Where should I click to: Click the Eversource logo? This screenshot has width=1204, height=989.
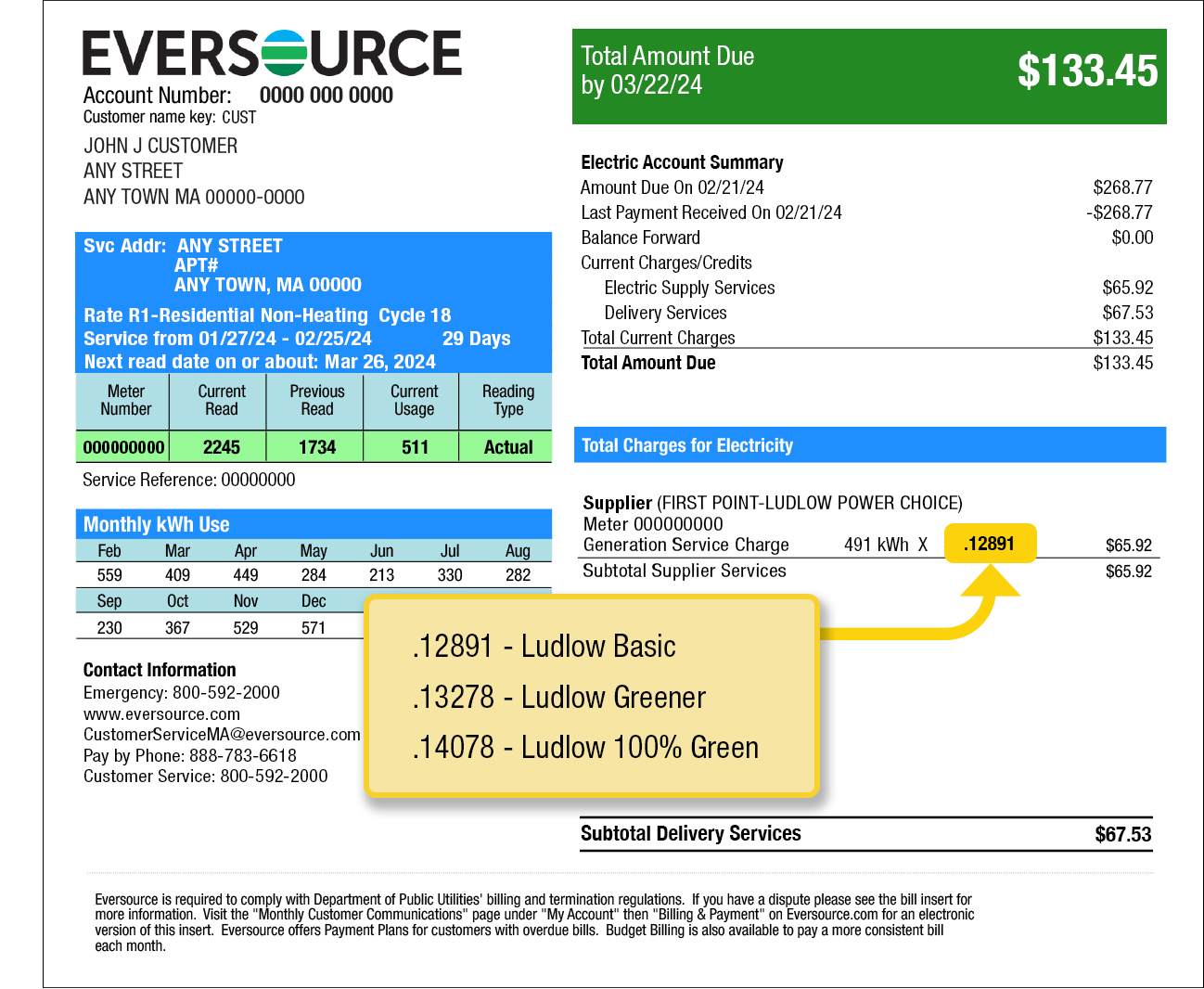(x=272, y=53)
